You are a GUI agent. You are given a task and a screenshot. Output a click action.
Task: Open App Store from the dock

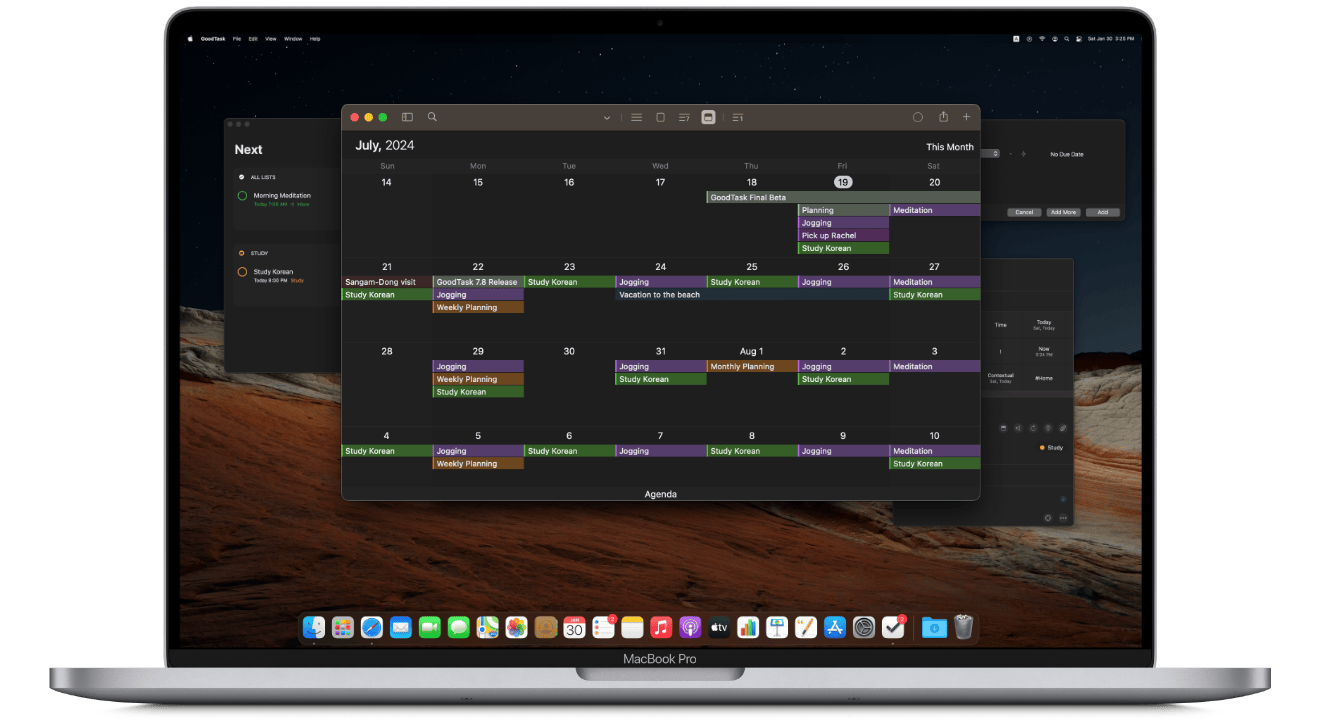[834, 627]
